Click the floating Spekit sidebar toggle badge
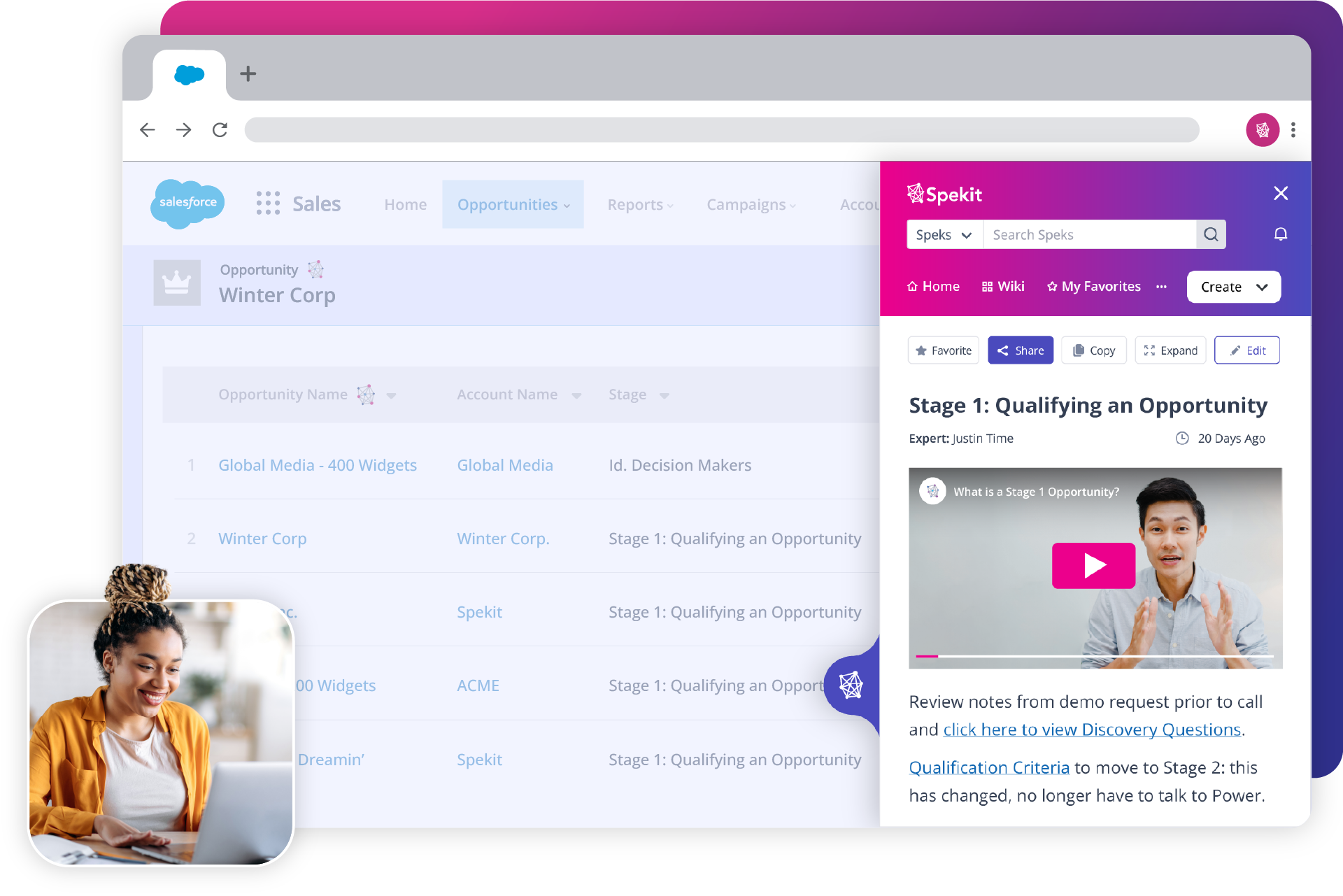Image resolution: width=1343 pixels, height=896 pixels. 851,685
